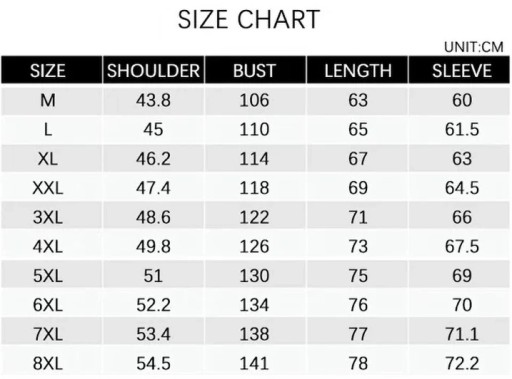Select the XL size row label

coord(48,159)
